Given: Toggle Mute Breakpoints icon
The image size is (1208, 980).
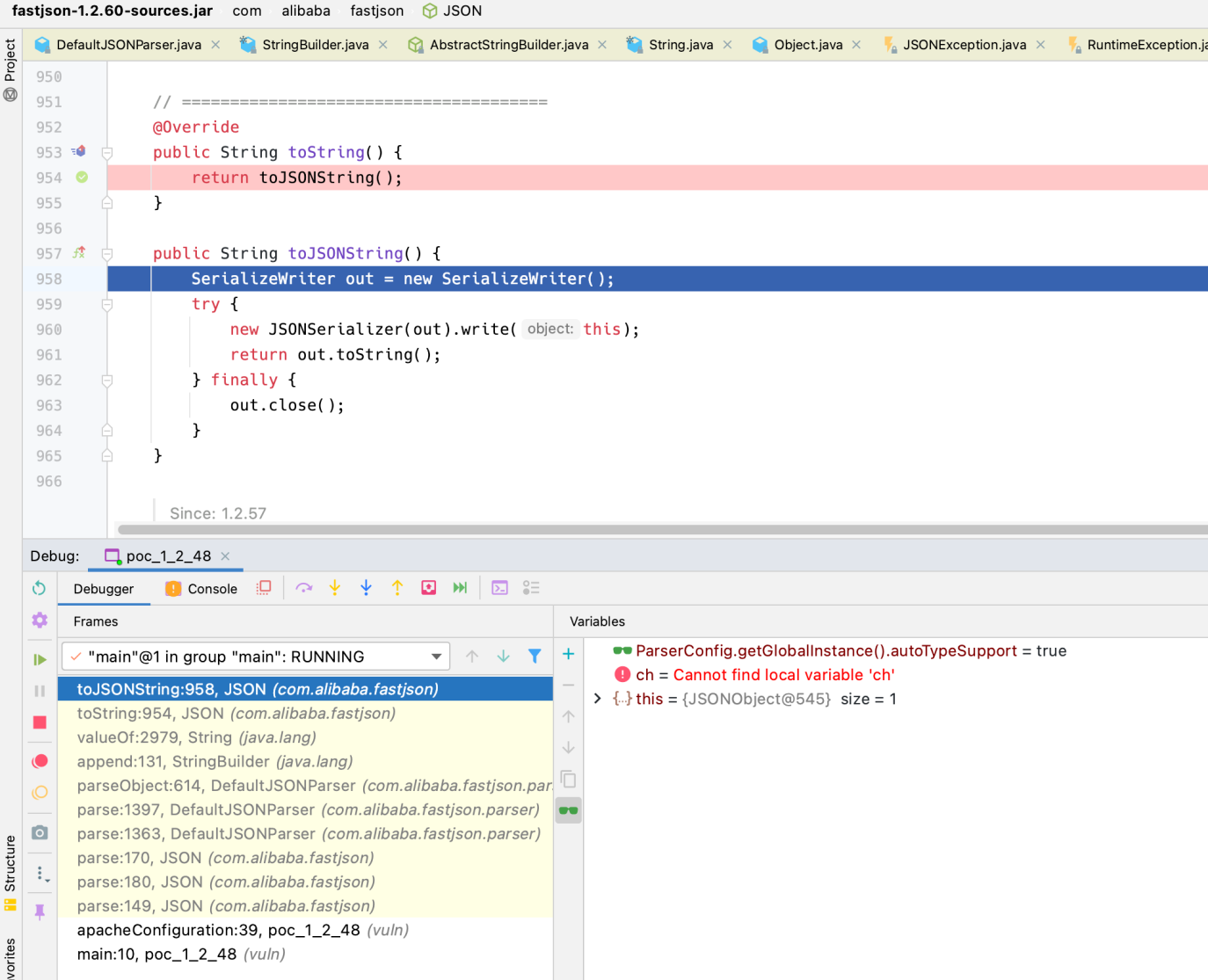Looking at the screenshot, I should [40, 793].
